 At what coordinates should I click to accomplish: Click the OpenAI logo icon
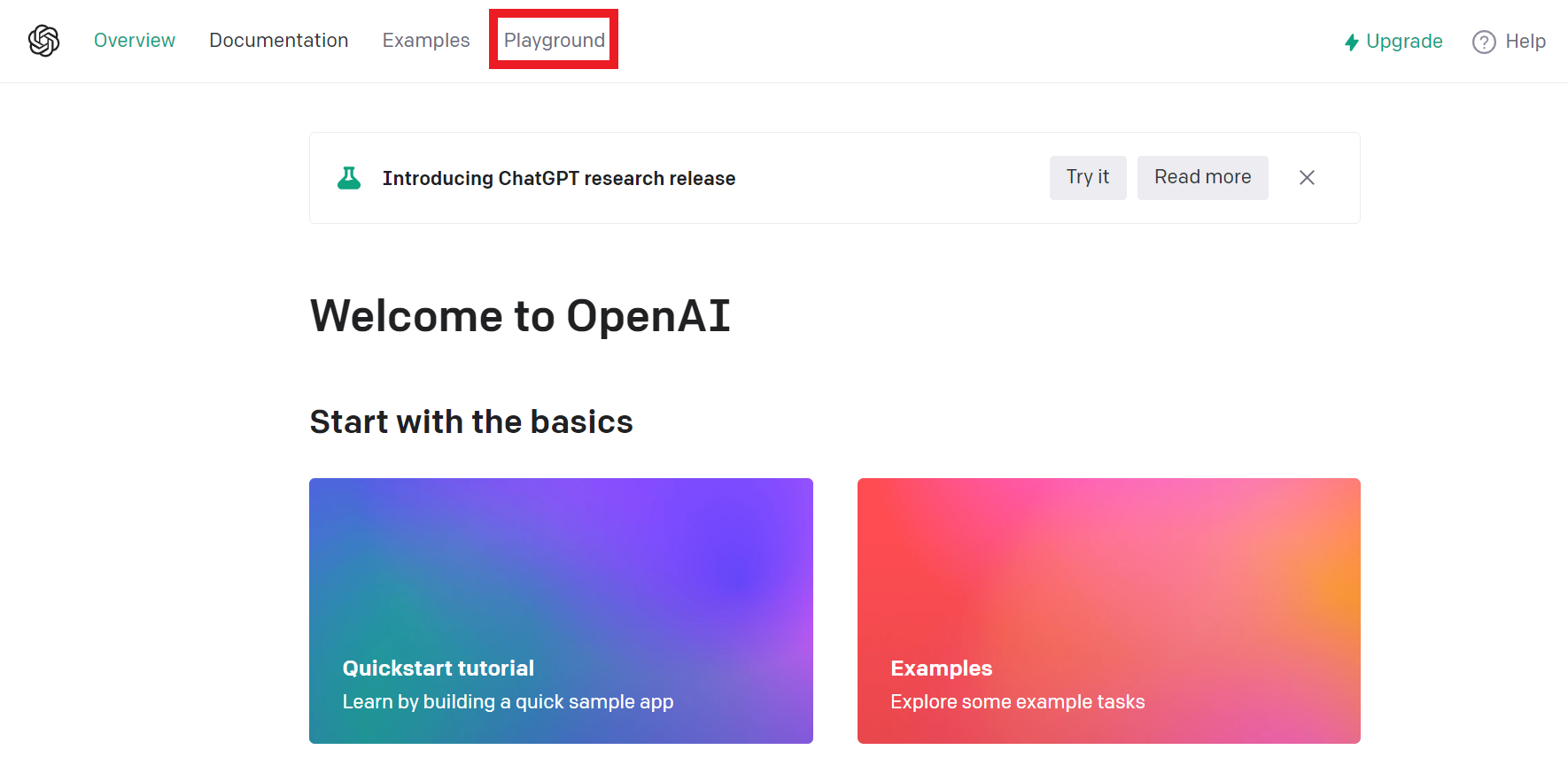coord(43,41)
